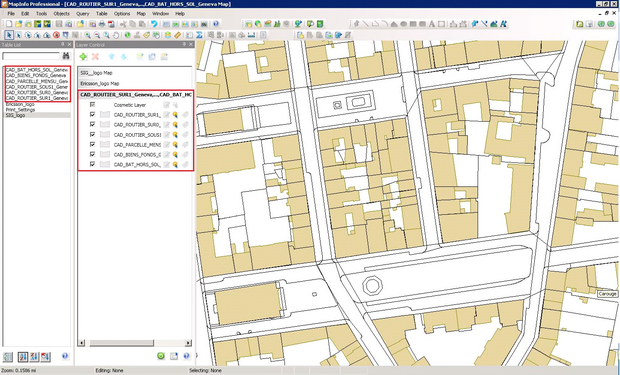The image size is (620, 375).
Task: Click help icon at bottom of Table List
Action: 65,356
